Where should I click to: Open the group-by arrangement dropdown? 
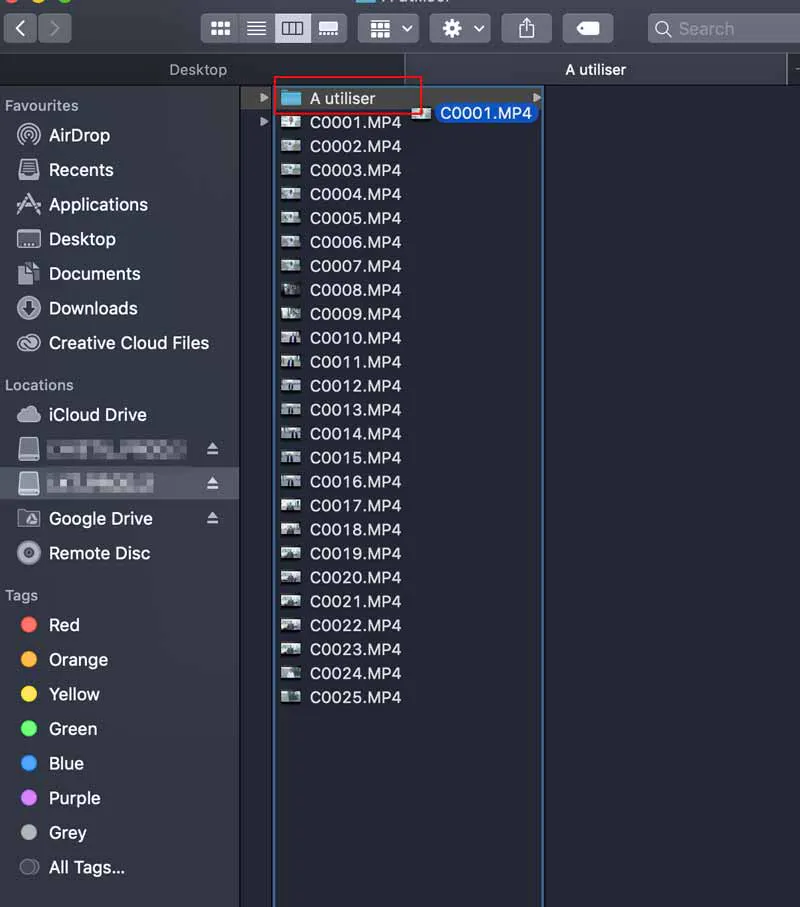[388, 28]
